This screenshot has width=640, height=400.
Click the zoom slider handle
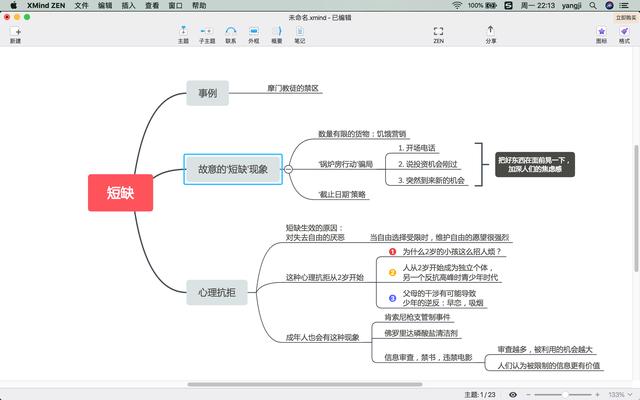565,395
